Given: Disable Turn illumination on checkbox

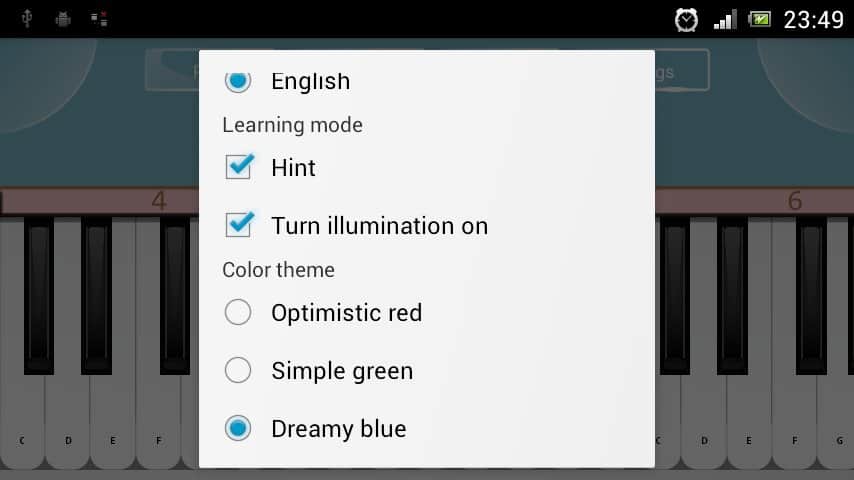Looking at the screenshot, I should click(239, 224).
